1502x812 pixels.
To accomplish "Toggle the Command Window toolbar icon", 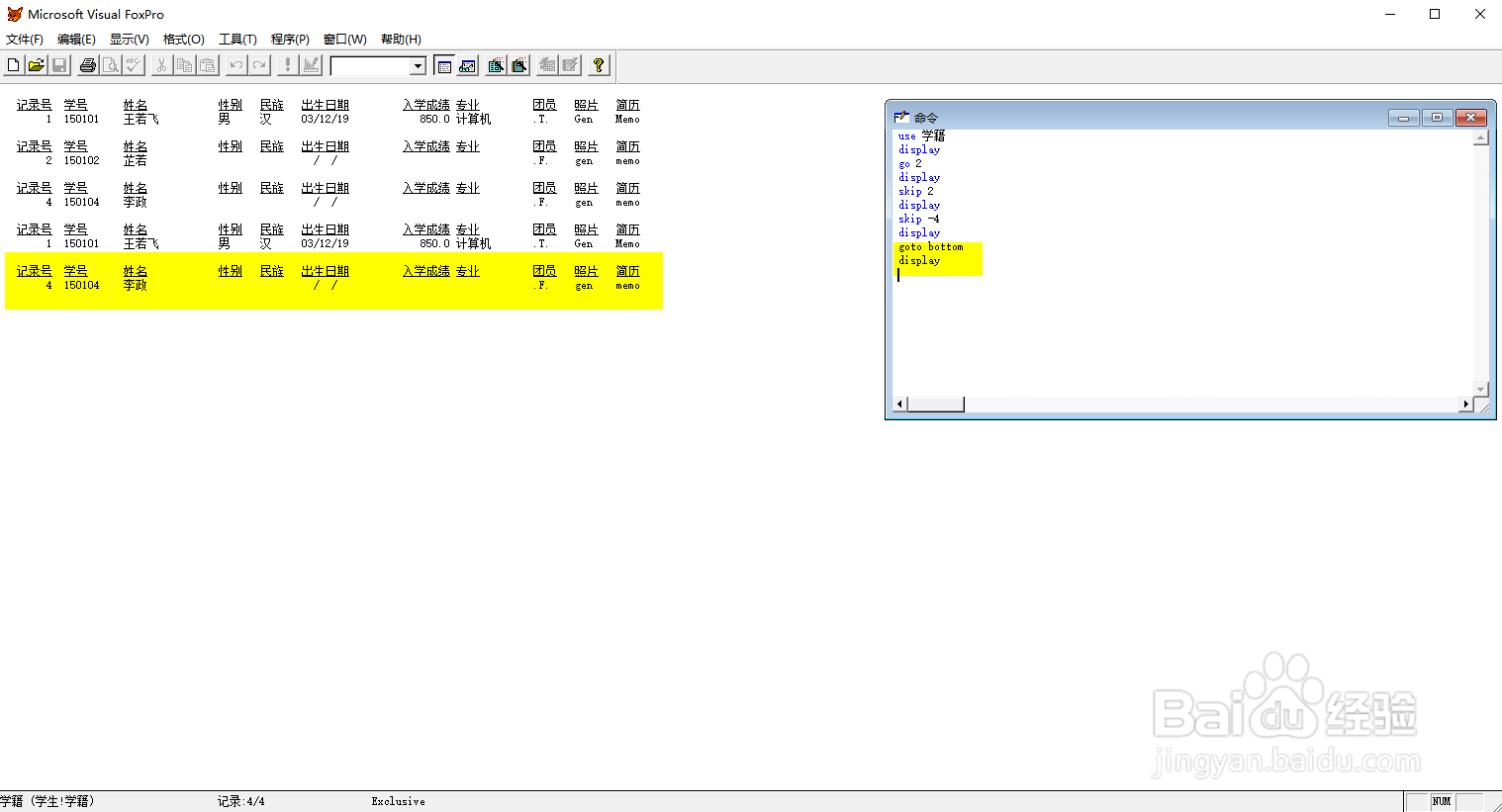I will click(444, 65).
